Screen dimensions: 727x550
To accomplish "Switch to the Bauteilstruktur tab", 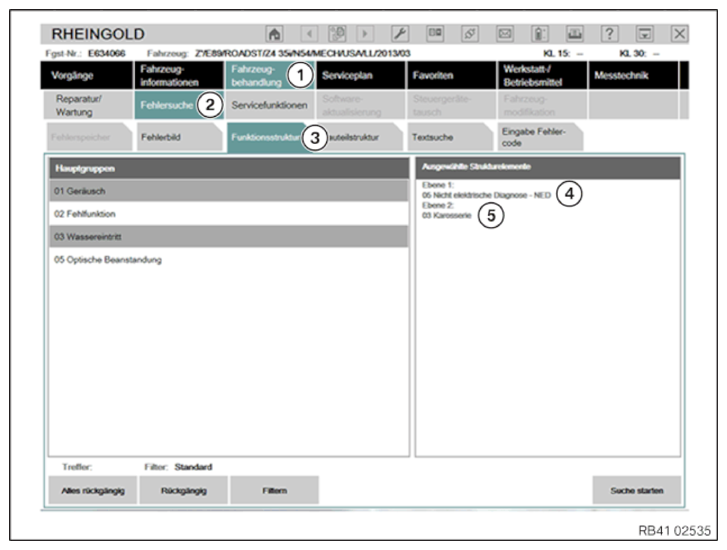I will pyautogui.click(x=360, y=137).
